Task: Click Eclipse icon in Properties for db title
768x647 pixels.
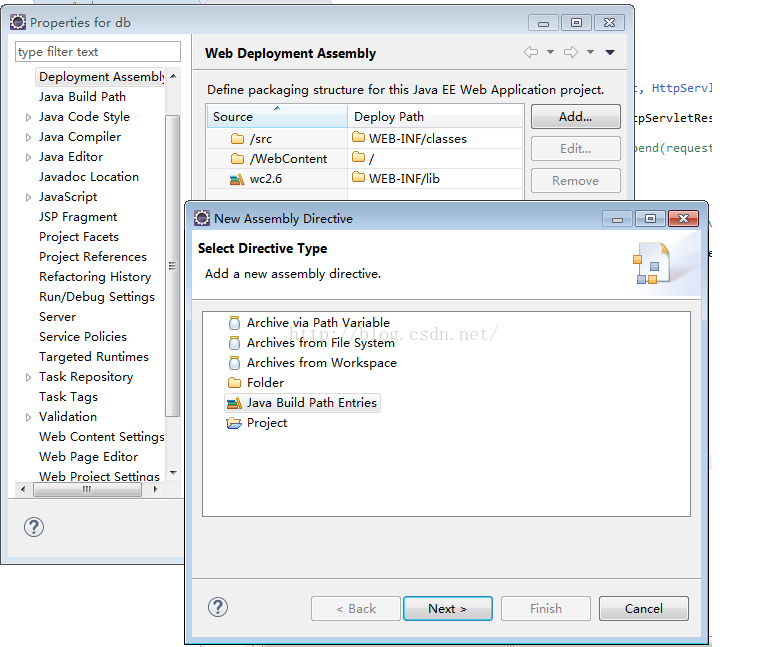Action: click(x=18, y=22)
